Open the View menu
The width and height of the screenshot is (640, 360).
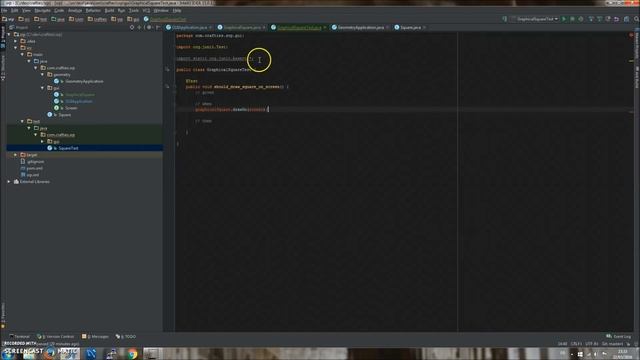(26, 10)
